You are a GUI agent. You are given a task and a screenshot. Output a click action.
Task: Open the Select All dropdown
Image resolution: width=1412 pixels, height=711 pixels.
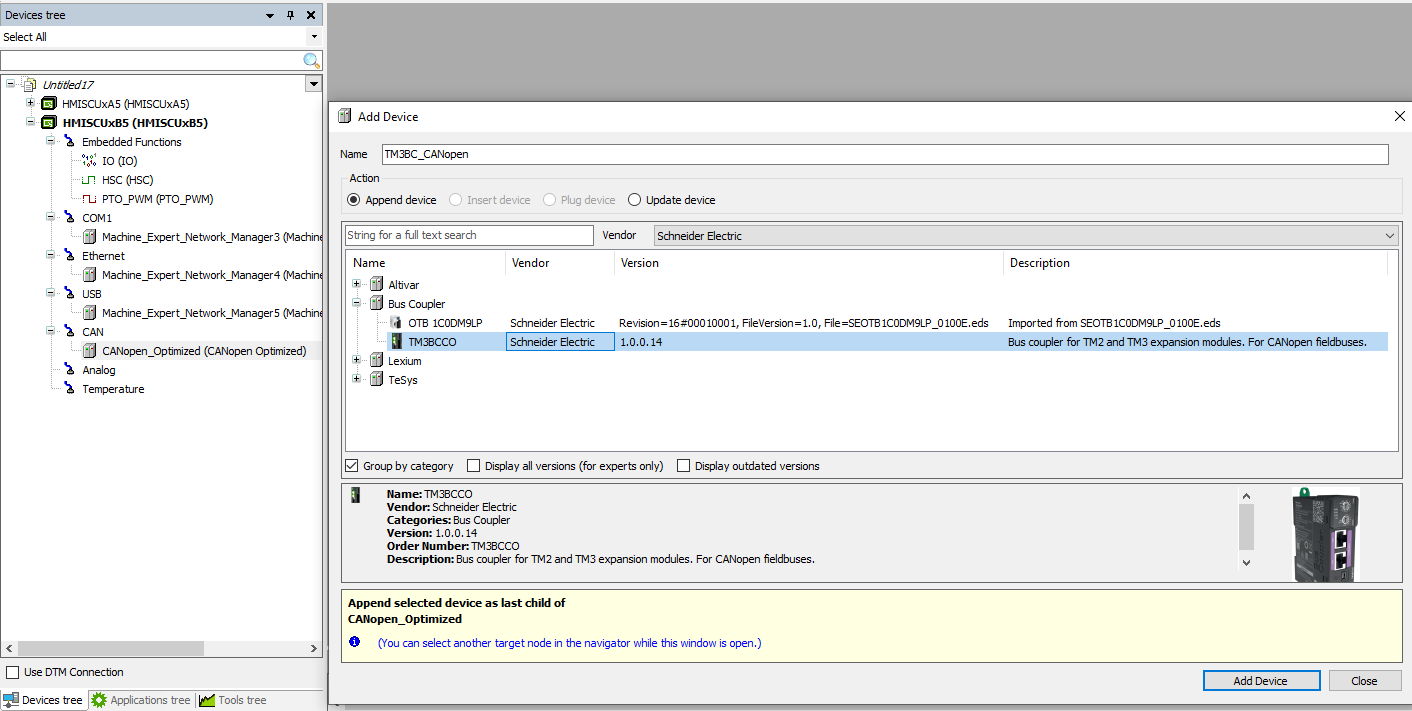point(314,37)
